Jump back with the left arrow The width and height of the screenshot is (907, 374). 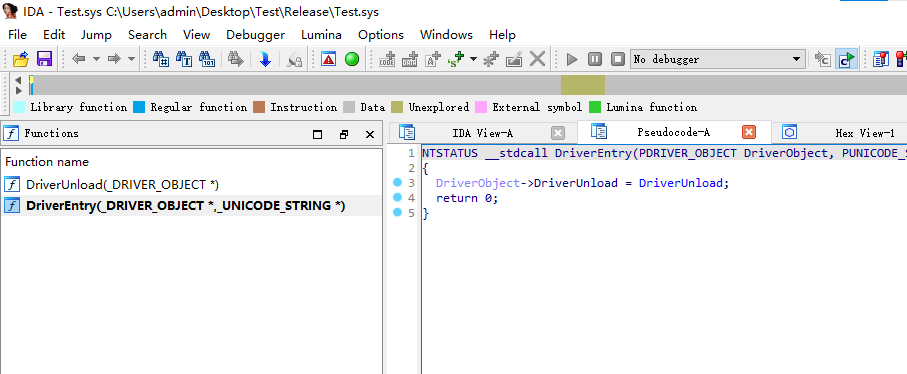point(79,59)
